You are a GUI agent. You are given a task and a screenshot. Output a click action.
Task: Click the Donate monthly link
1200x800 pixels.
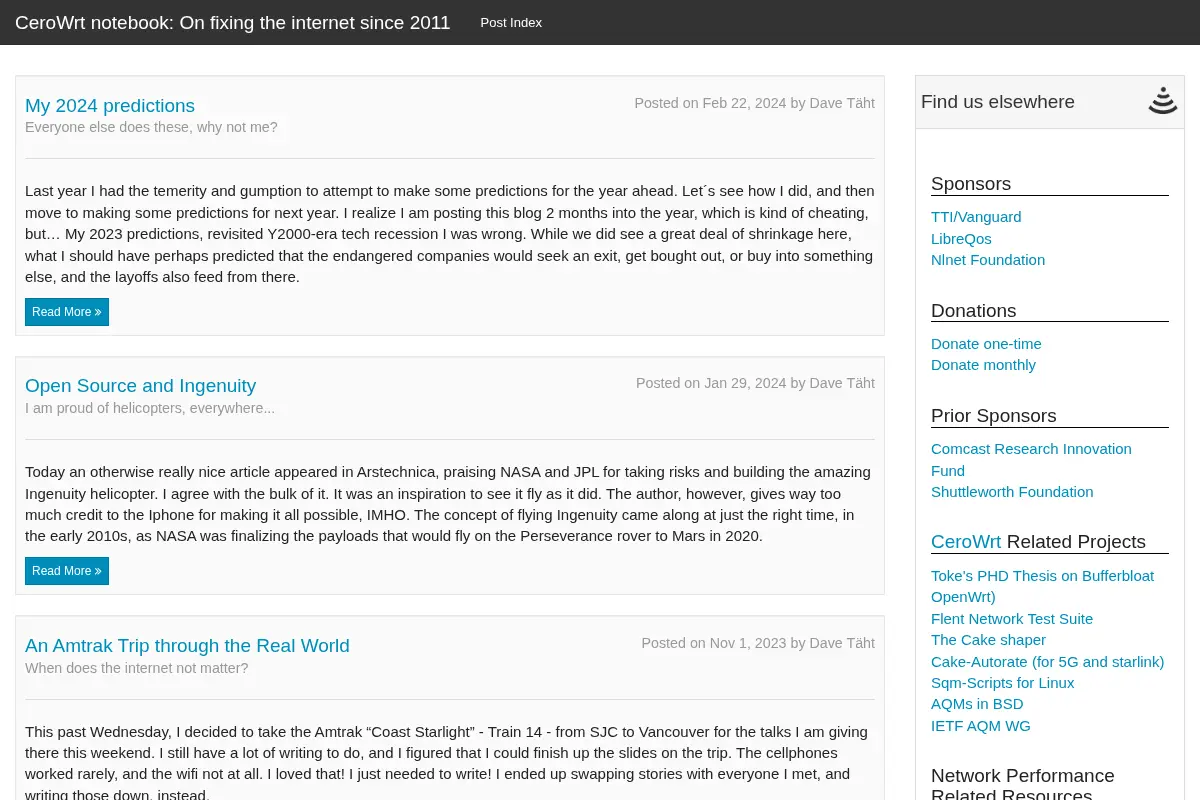point(983,365)
